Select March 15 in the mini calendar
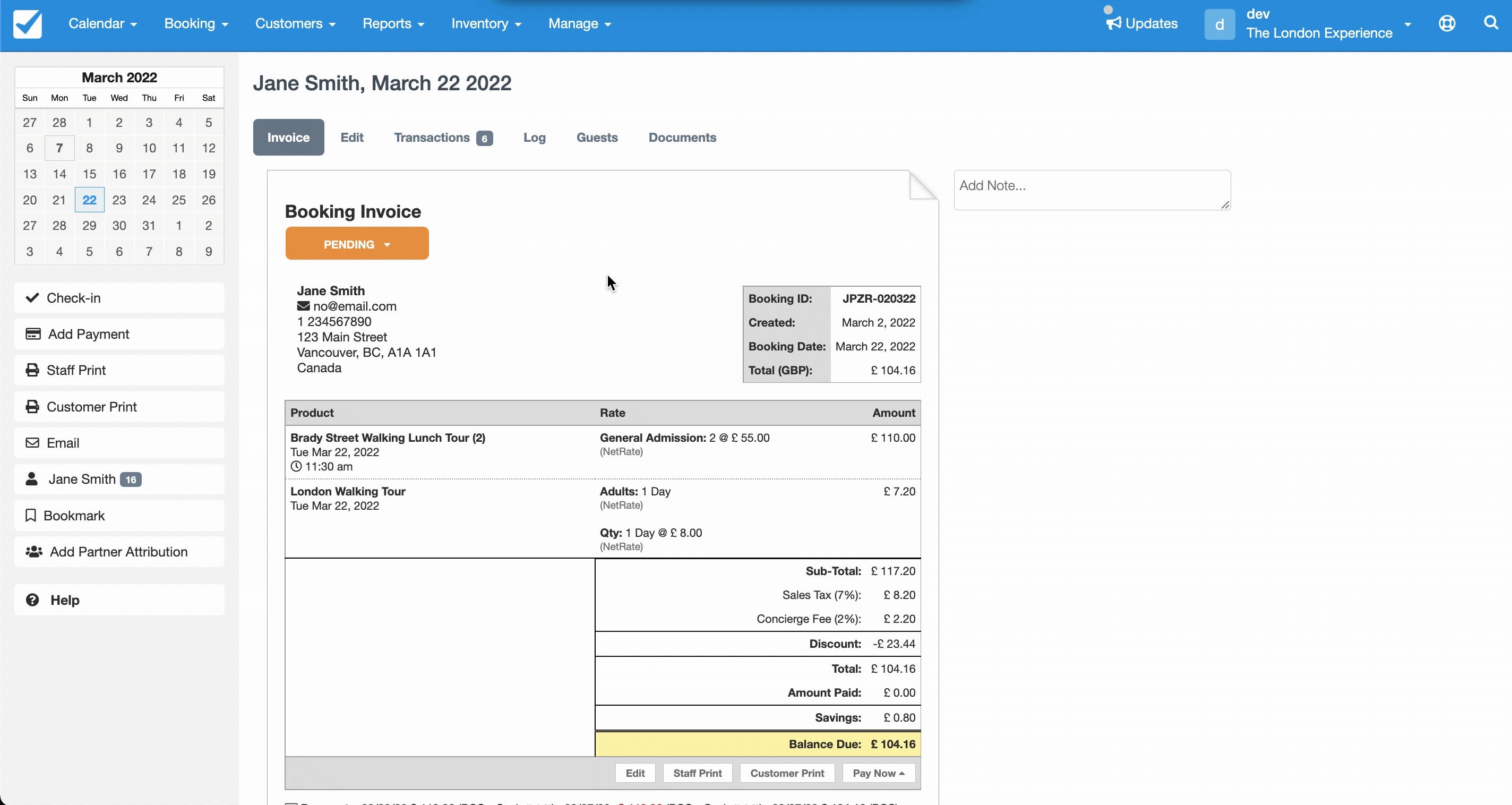The height and width of the screenshot is (805, 1512). coord(89,174)
